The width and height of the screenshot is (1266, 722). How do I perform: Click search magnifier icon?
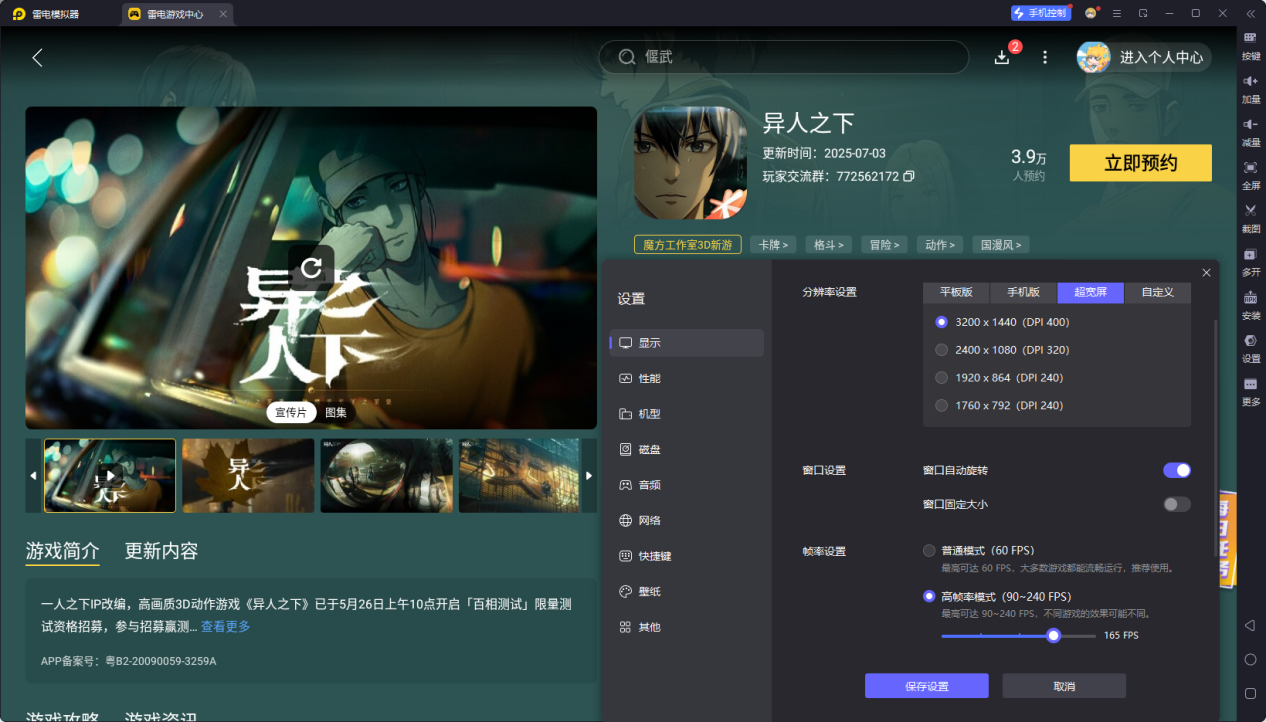[627, 57]
